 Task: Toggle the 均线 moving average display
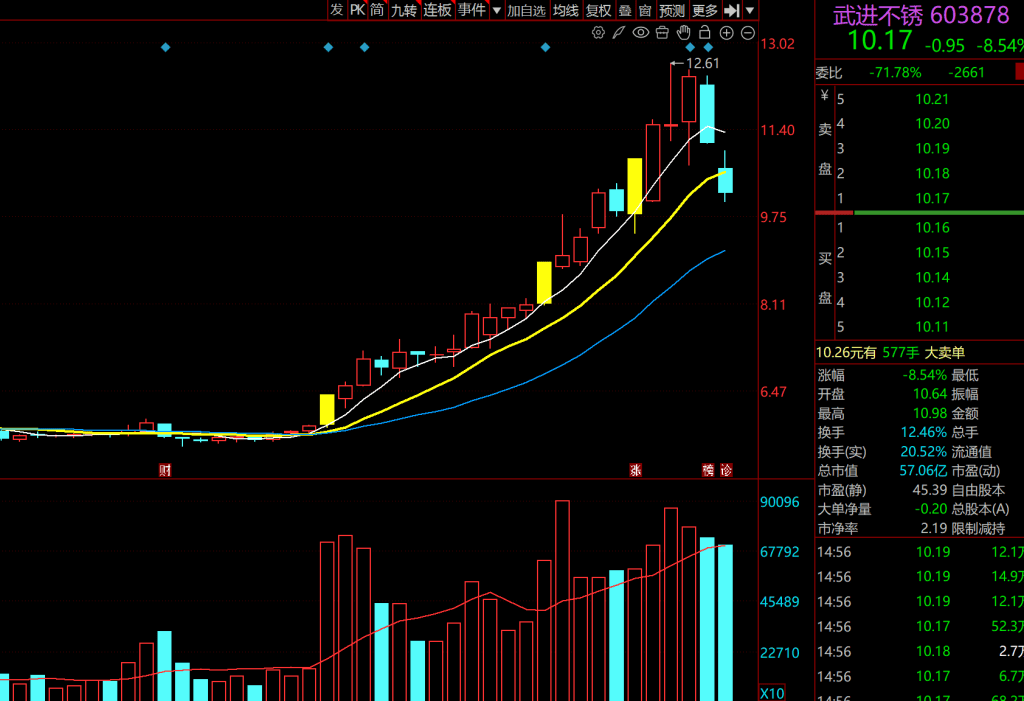coord(566,10)
